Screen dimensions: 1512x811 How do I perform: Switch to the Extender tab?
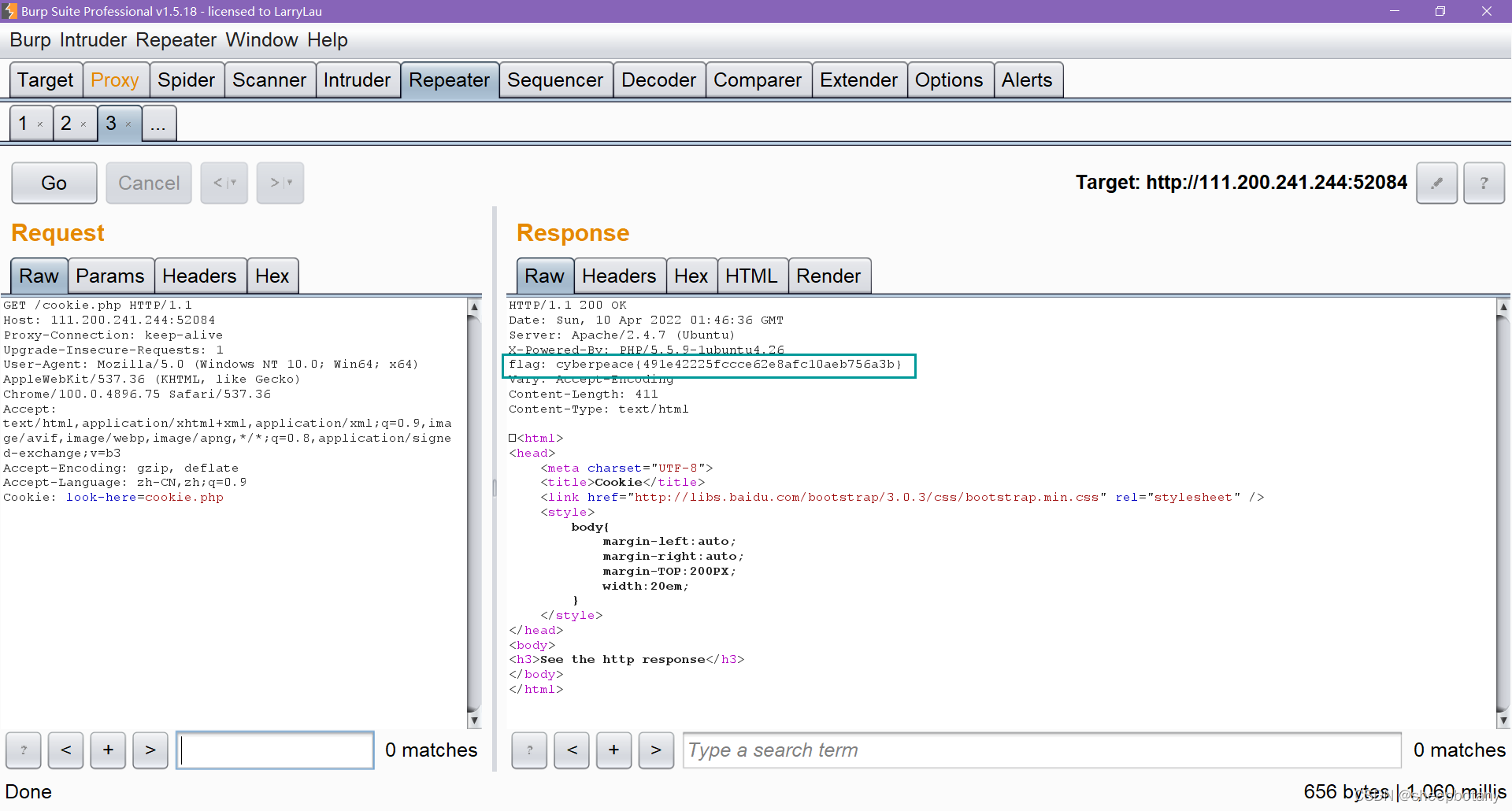coord(858,80)
